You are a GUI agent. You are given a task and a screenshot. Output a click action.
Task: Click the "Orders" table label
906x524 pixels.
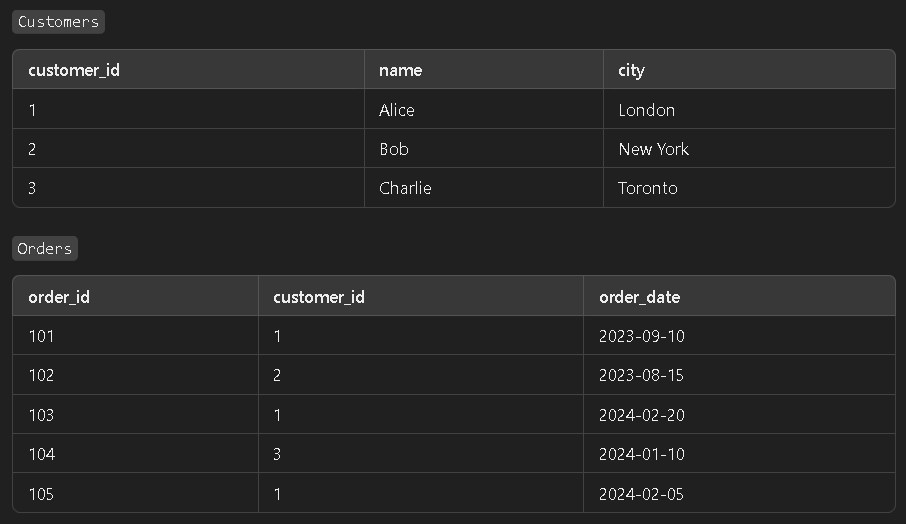tap(44, 248)
